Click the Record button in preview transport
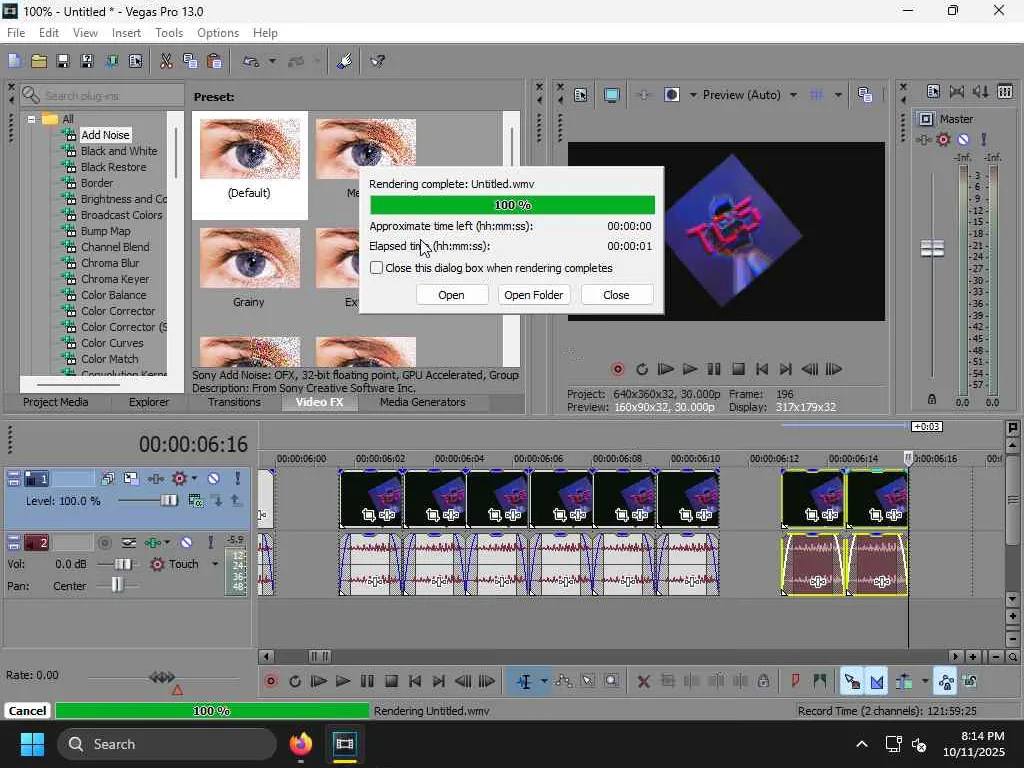The image size is (1024, 768). (618, 370)
